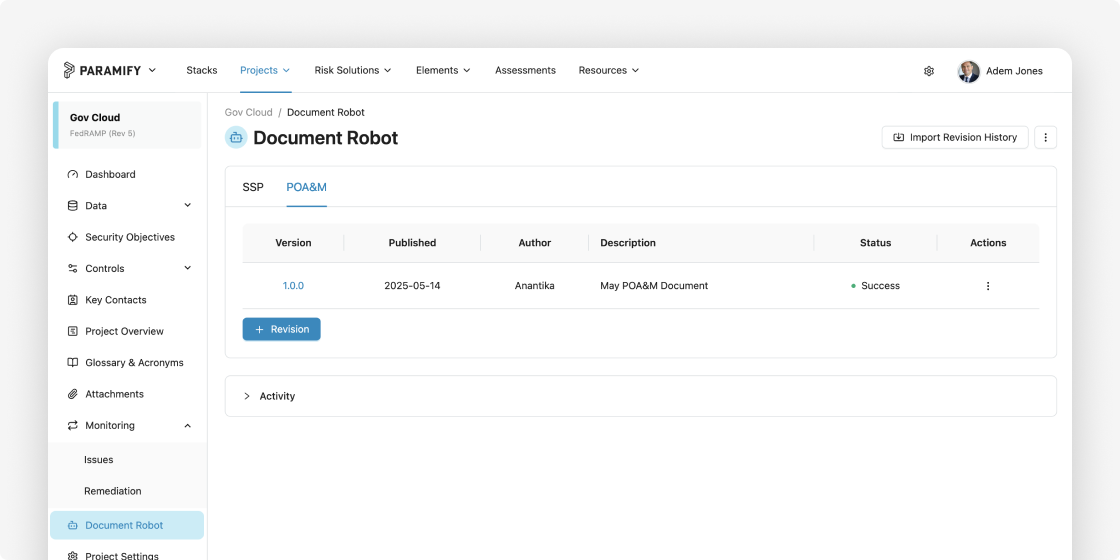Click the Project Settings gear icon
The height and width of the screenshot is (560, 1120).
[x=72, y=556]
